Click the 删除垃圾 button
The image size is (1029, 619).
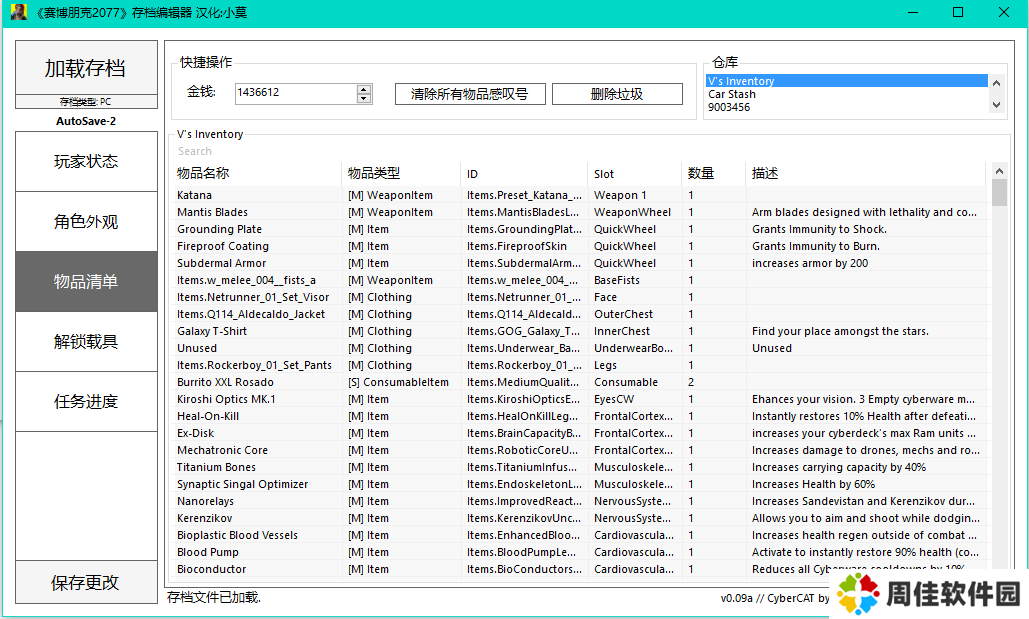617,94
